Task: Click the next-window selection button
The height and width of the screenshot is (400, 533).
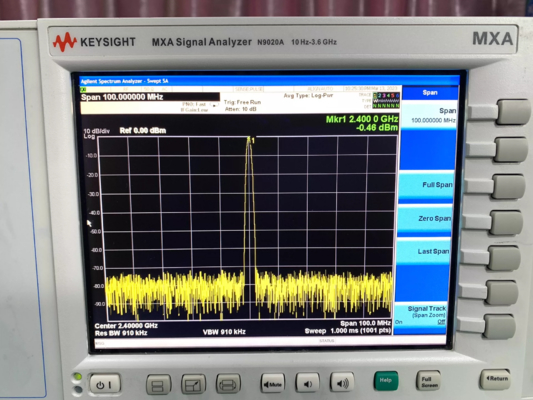Action: (x=228, y=384)
